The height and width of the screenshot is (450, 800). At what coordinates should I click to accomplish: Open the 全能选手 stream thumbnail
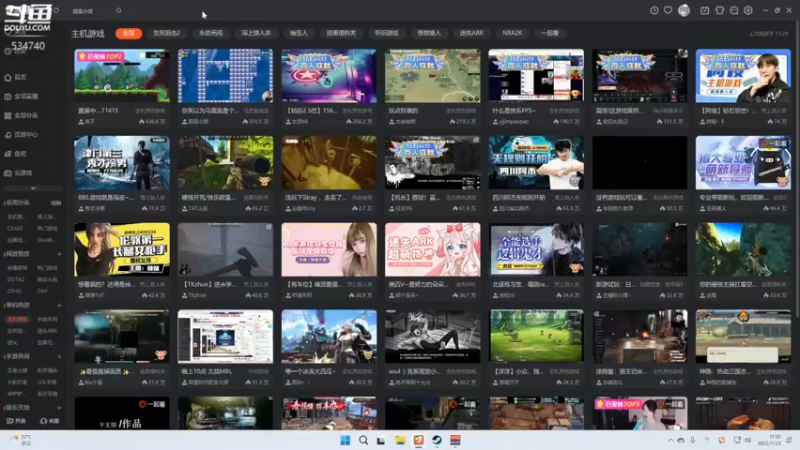click(x=536, y=249)
